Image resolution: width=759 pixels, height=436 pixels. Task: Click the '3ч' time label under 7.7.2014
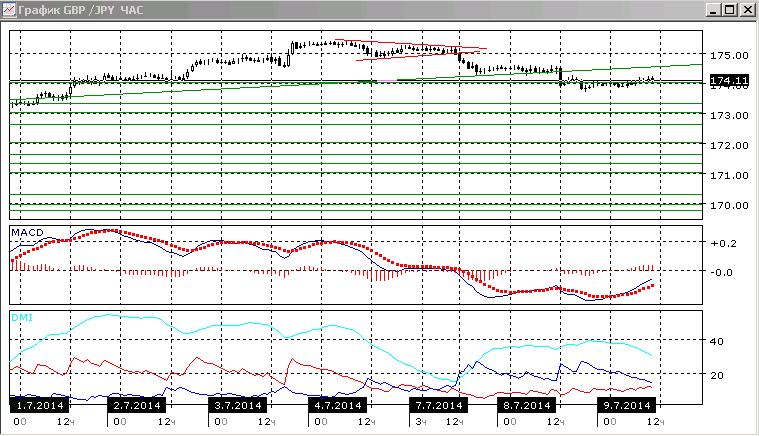[x=421, y=422]
